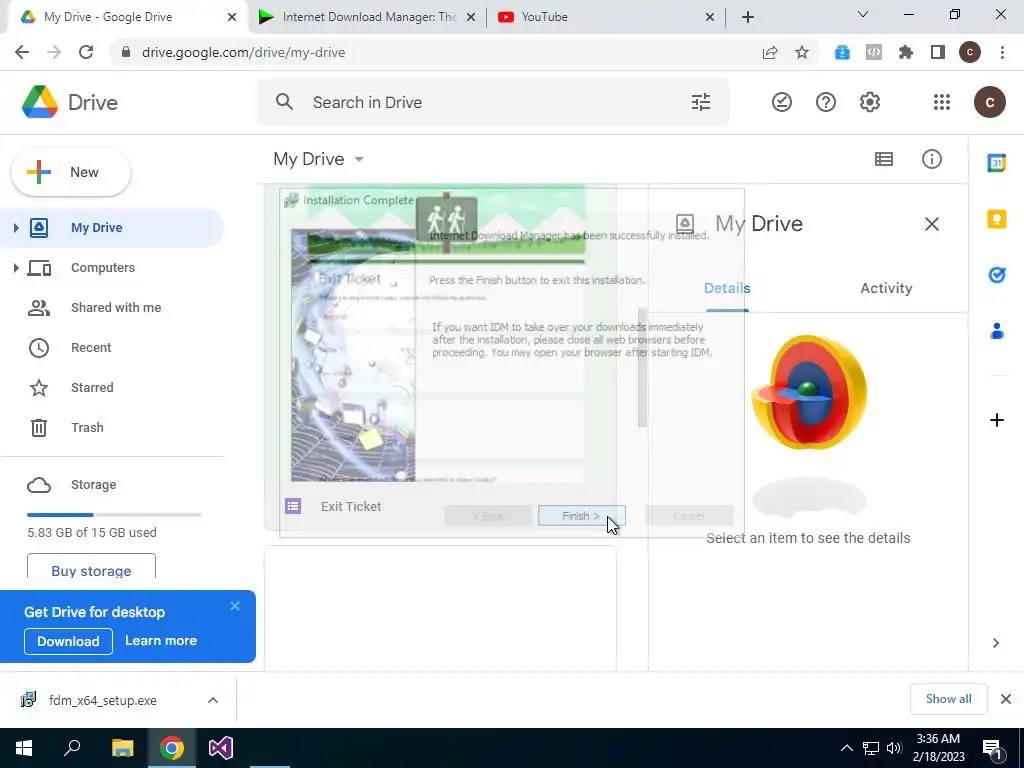
Task: Click Search in Drive field
Action: (x=492, y=102)
